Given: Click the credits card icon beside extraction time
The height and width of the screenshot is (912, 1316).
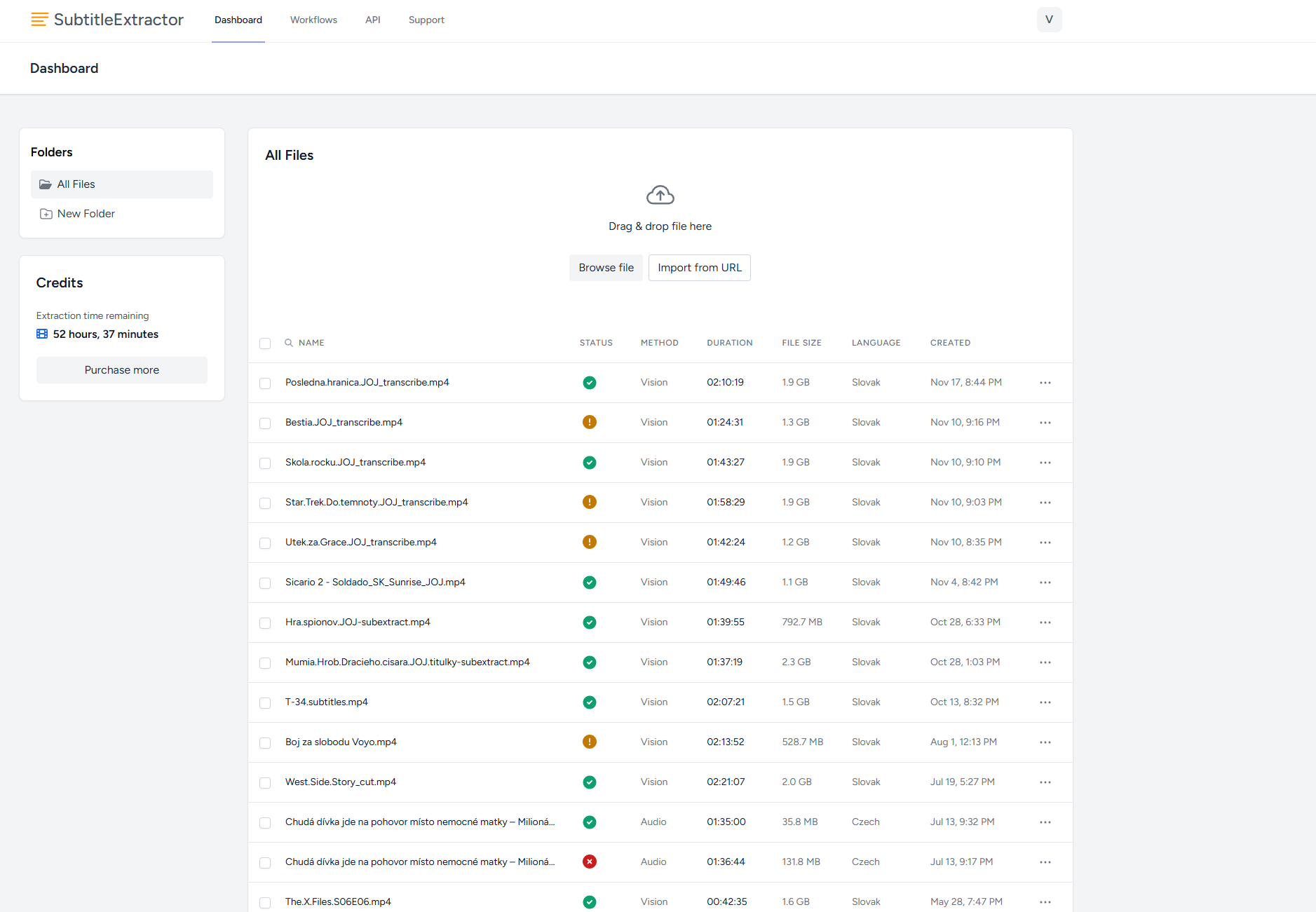Looking at the screenshot, I should [41, 334].
